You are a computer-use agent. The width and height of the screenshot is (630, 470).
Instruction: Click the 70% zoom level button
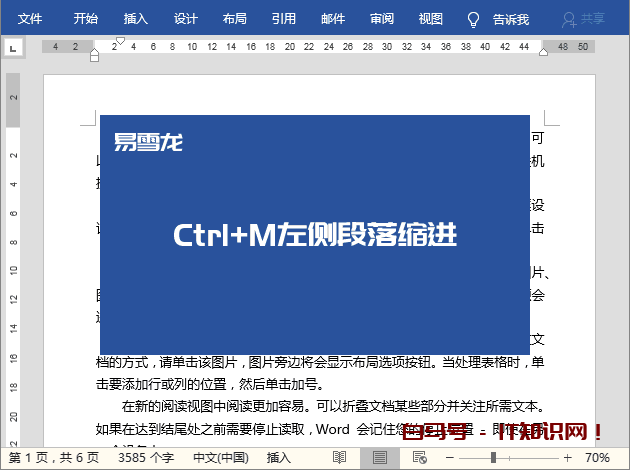point(597,457)
